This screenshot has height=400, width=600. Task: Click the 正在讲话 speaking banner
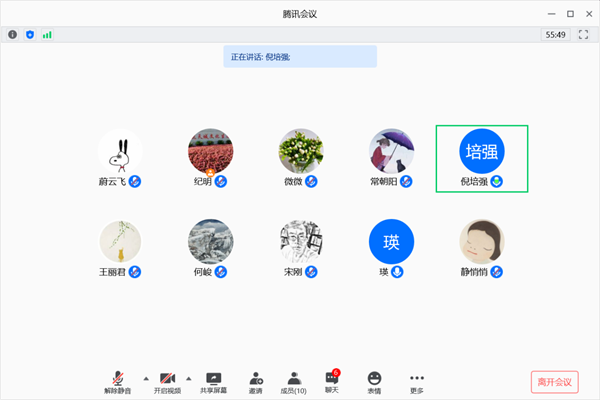299,56
